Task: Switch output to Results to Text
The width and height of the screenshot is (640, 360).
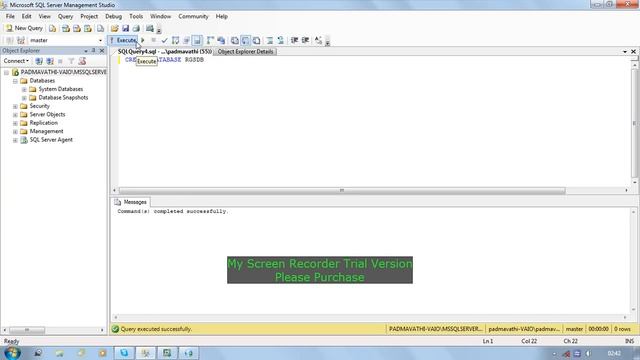Action: 235,40
